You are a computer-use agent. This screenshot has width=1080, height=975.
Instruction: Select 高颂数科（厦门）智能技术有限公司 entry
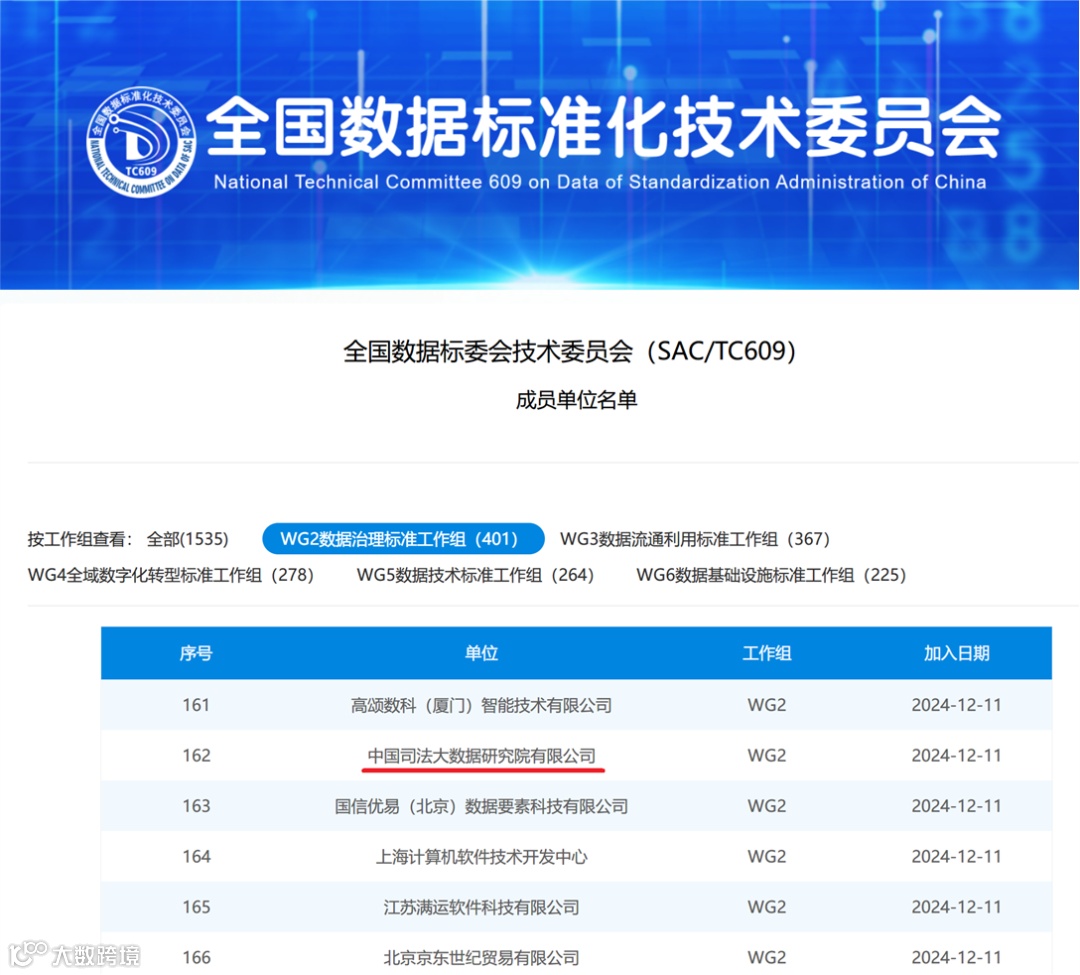481,705
